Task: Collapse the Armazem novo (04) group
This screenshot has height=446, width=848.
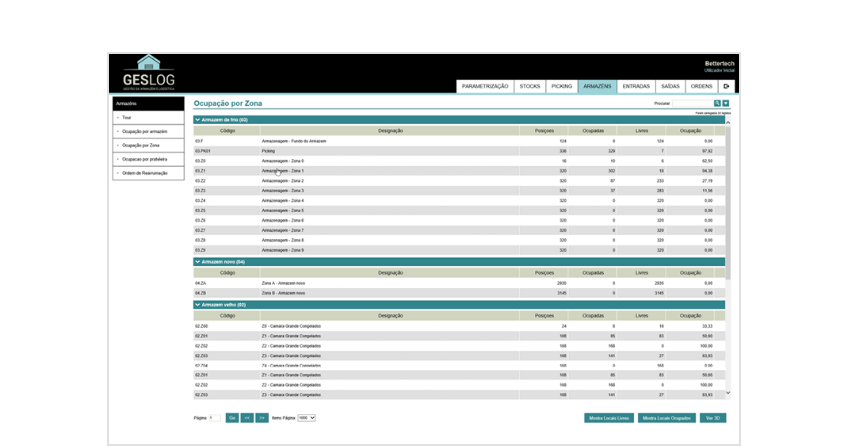Action: pos(198,262)
